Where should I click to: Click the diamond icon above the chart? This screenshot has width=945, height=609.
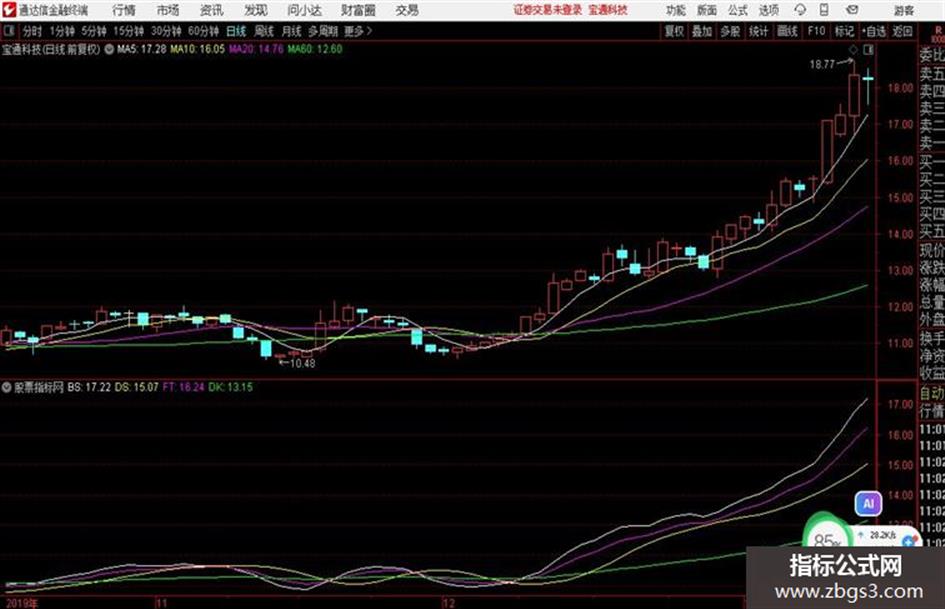tap(853, 49)
